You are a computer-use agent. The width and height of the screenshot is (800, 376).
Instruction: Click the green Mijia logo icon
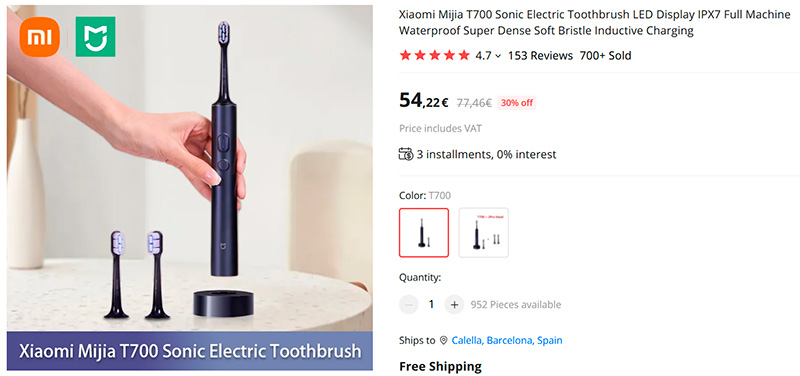coord(95,37)
